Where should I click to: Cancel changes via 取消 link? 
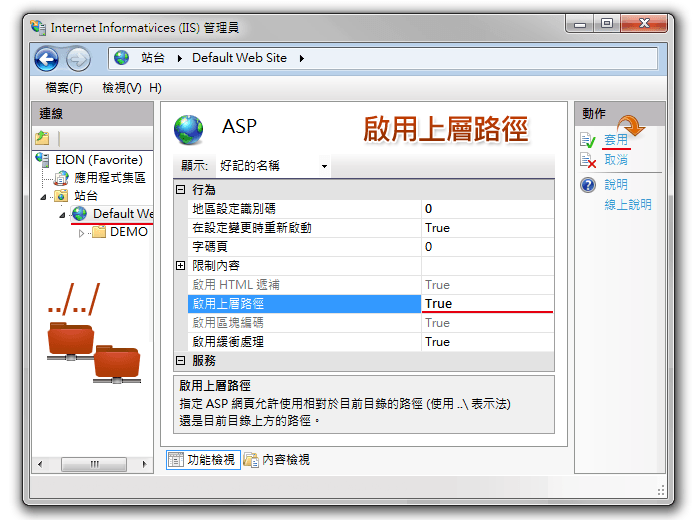click(616, 160)
